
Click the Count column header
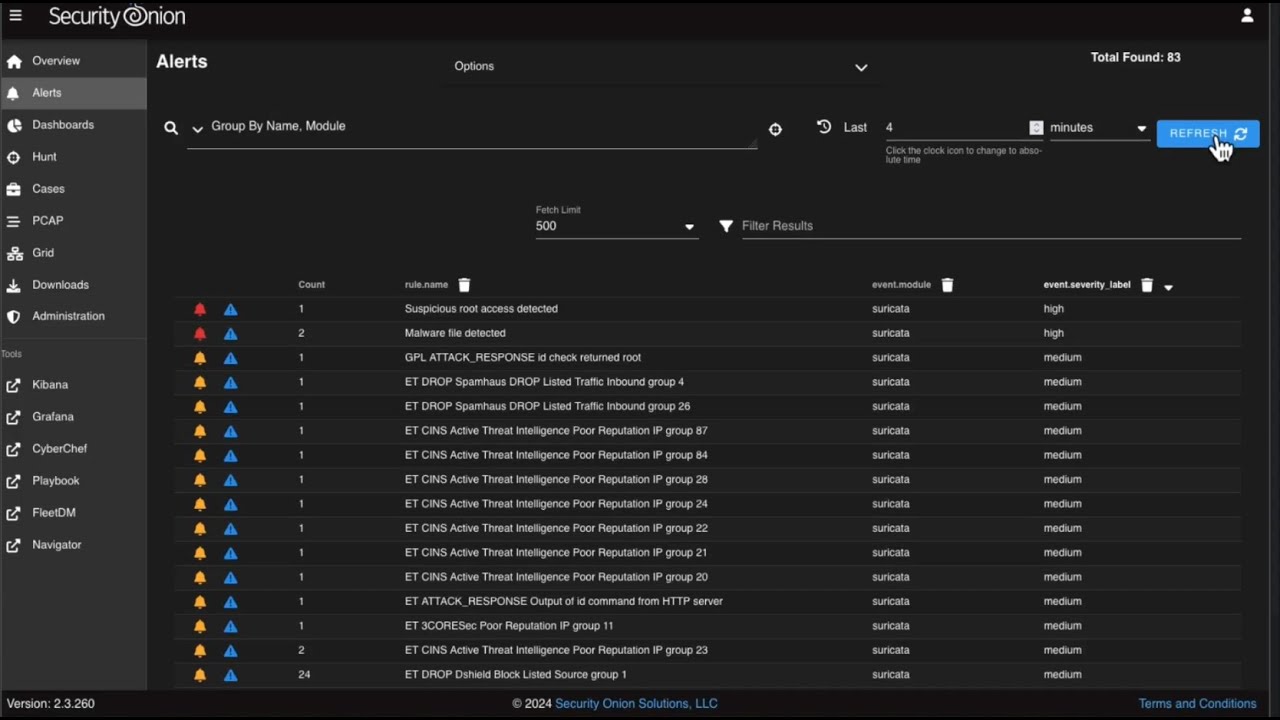tap(311, 285)
